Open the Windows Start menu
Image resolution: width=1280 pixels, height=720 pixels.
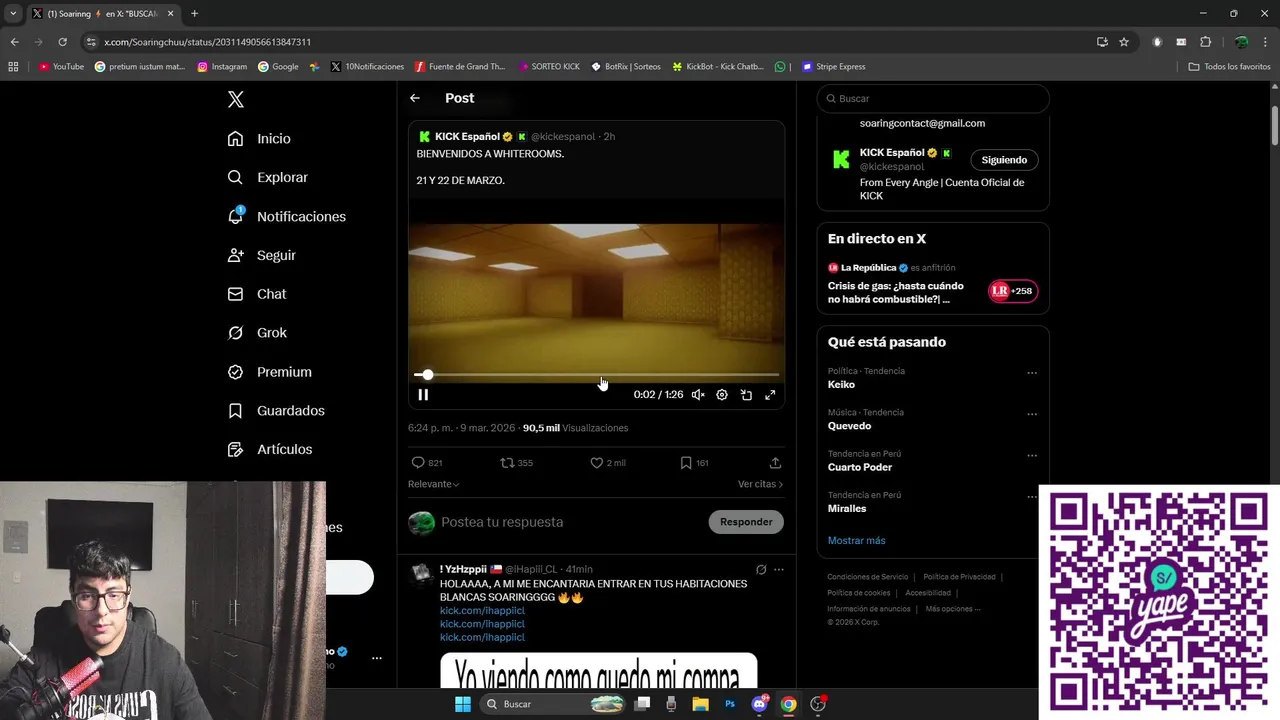[x=463, y=704]
